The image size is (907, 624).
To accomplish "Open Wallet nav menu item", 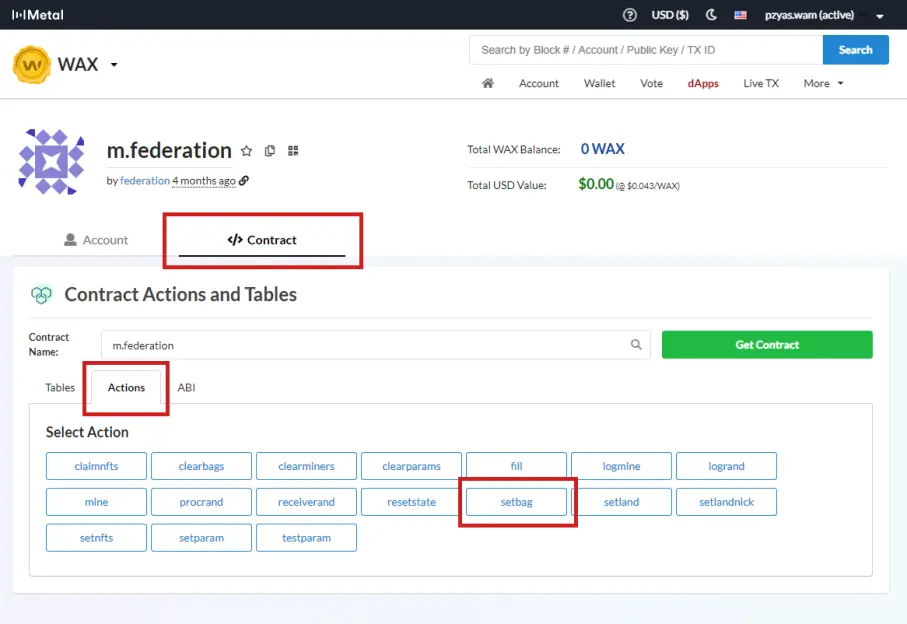I will pos(599,83).
